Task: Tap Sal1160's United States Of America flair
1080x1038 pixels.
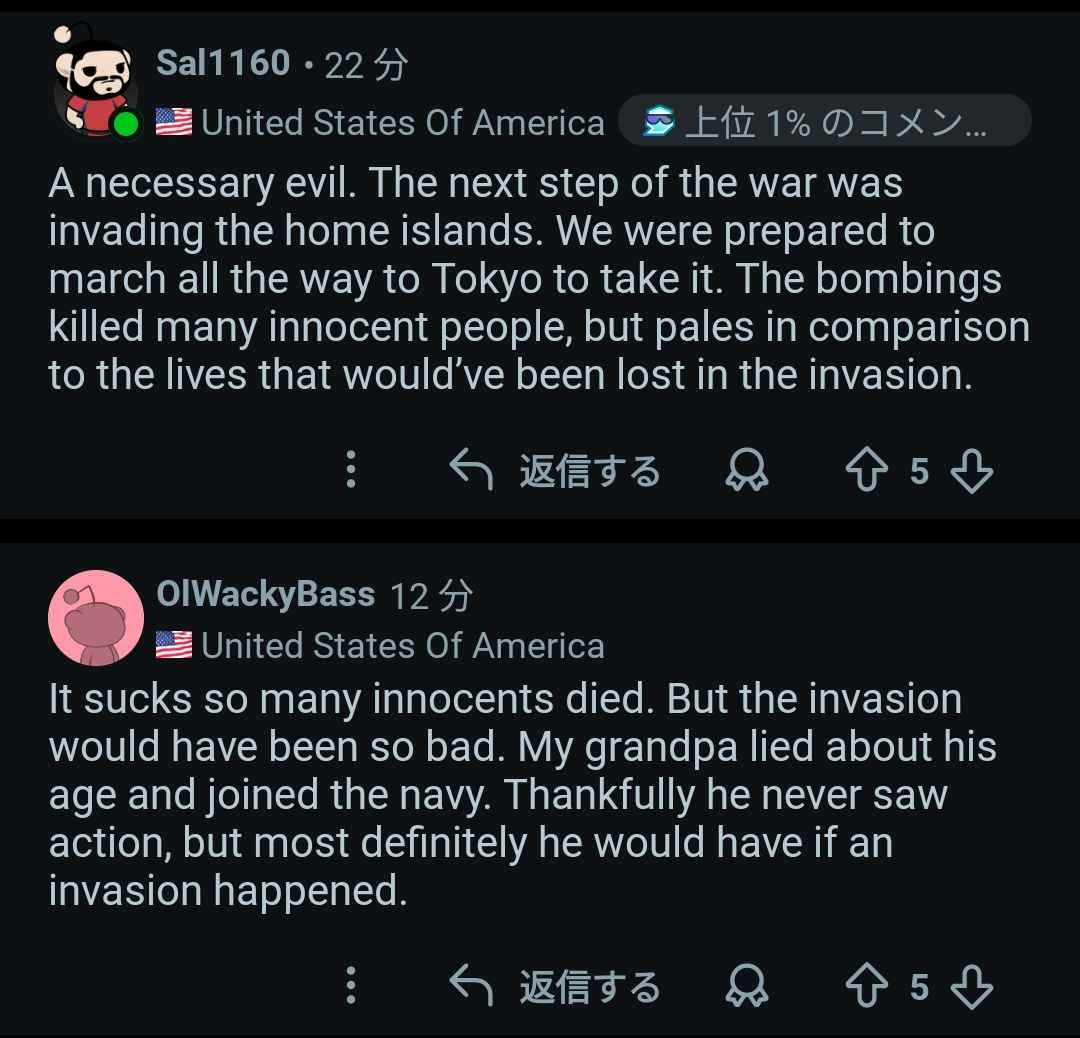Action: pos(402,123)
